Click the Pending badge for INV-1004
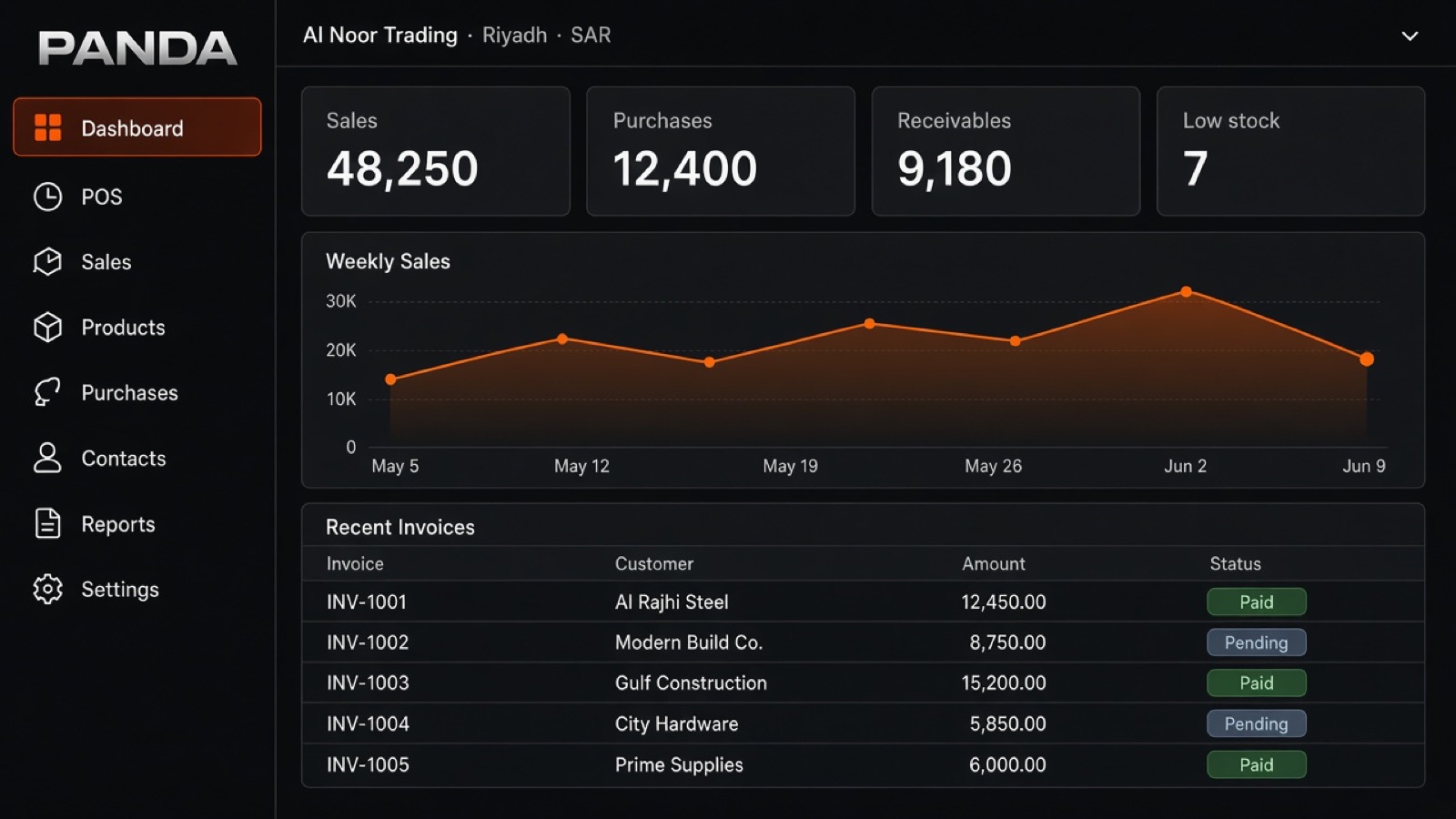The image size is (1456, 819). [x=1257, y=723]
